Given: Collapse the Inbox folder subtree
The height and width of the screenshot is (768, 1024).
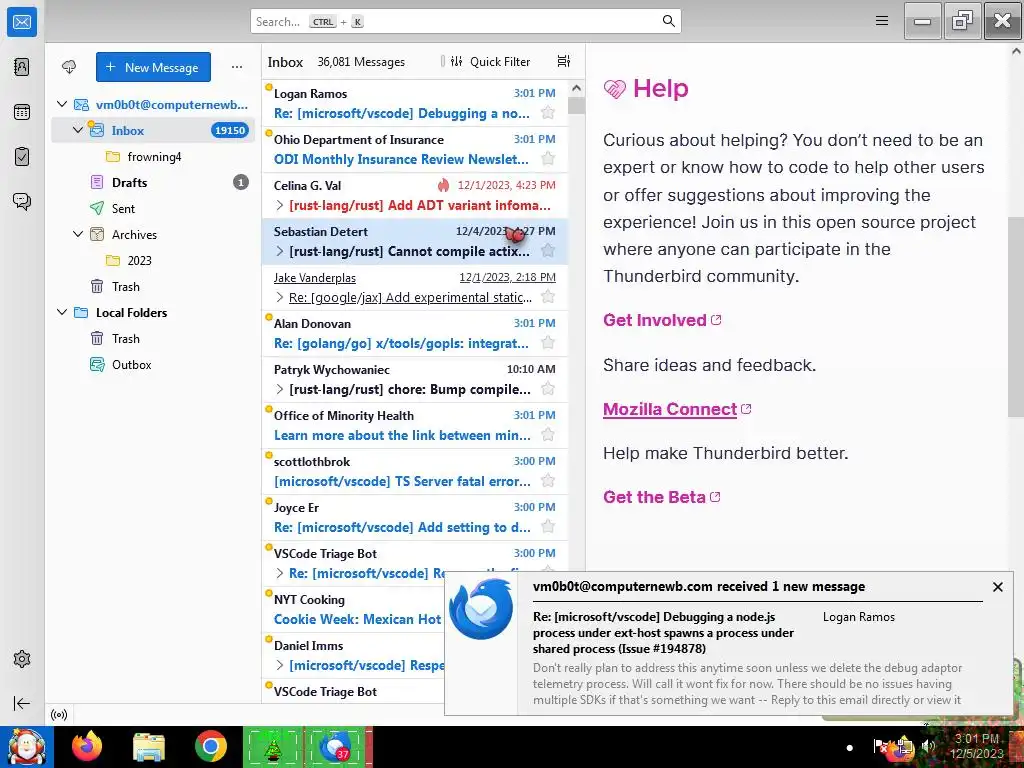Looking at the screenshot, I should point(78,130).
